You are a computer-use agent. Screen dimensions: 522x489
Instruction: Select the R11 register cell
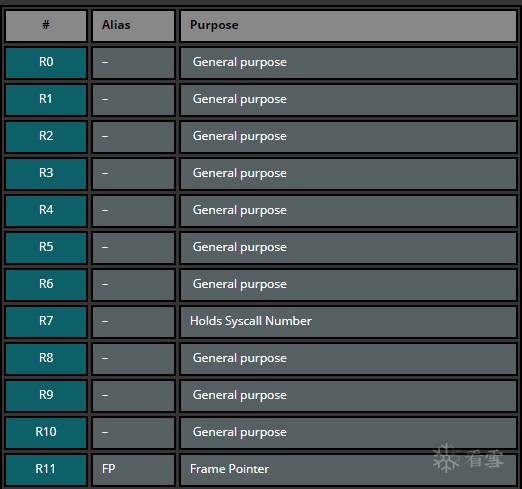coord(46,470)
